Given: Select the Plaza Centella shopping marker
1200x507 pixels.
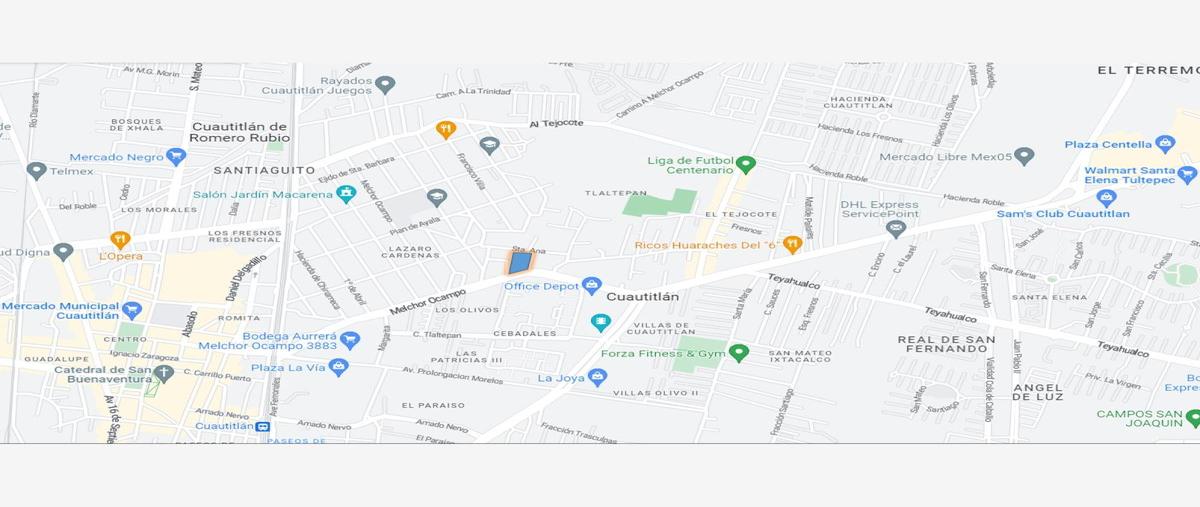Looking at the screenshot, I should [1164, 145].
